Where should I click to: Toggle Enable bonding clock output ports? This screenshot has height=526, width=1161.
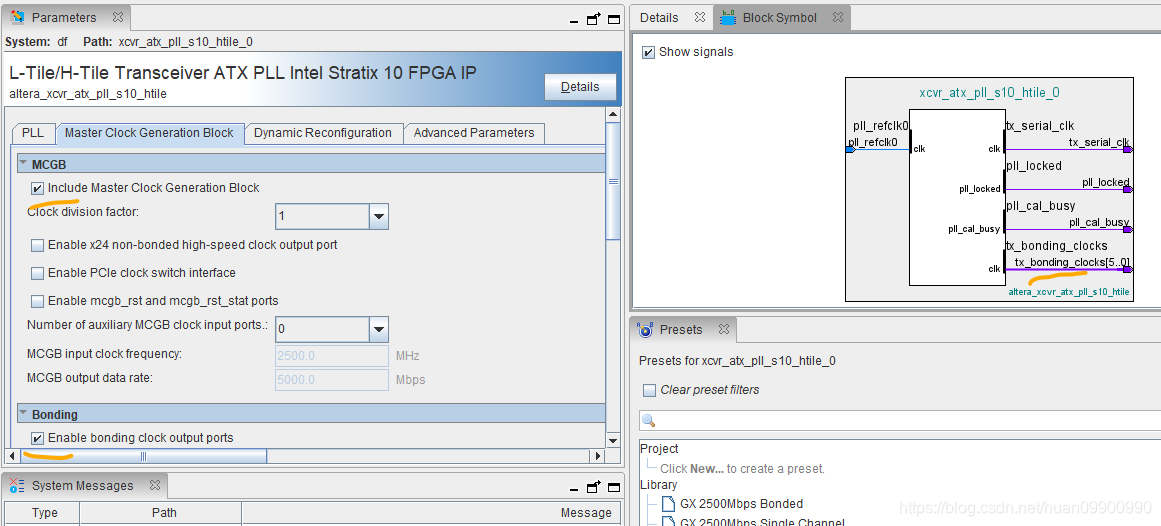tap(37, 439)
